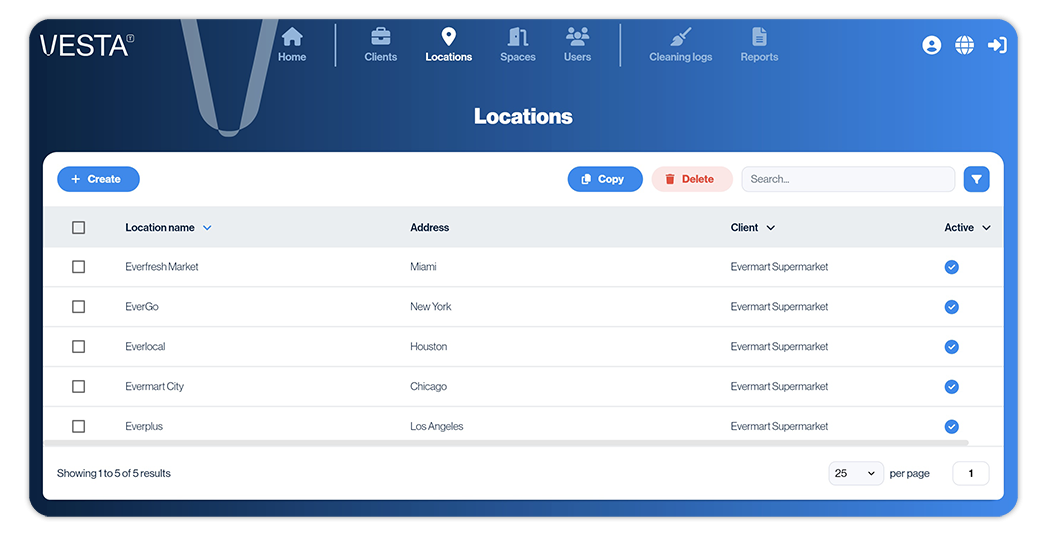Open the Client column sort chevron

pos(770,228)
